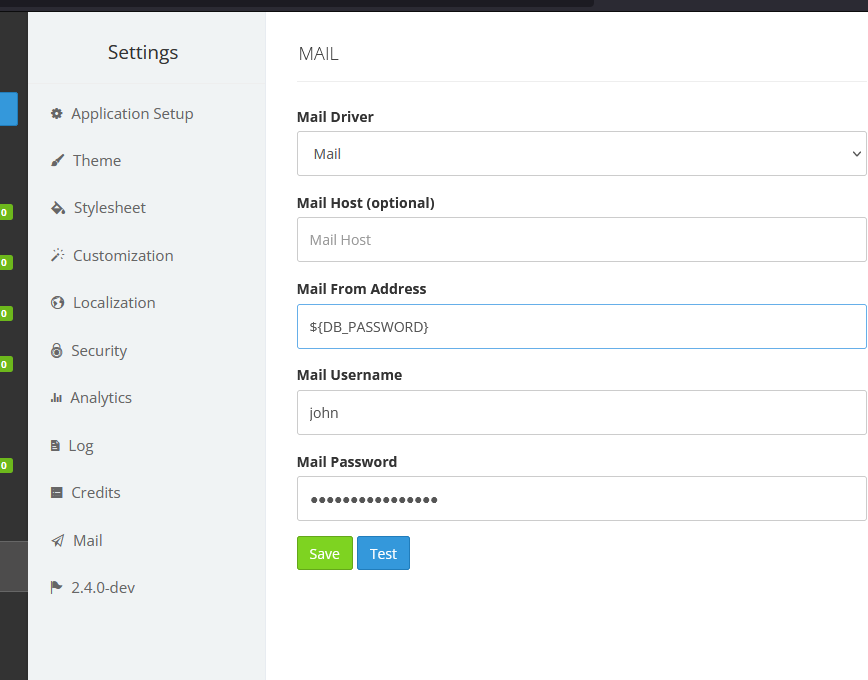Click the flag icon beside 2.4.0-dev
The height and width of the screenshot is (680, 868).
(x=57, y=588)
